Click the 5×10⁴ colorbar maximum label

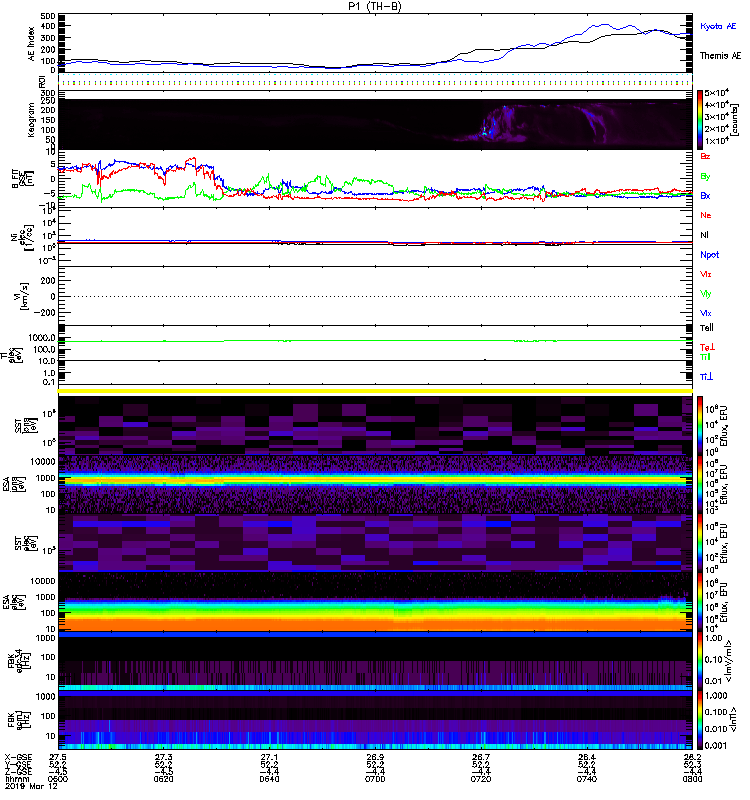coord(716,93)
